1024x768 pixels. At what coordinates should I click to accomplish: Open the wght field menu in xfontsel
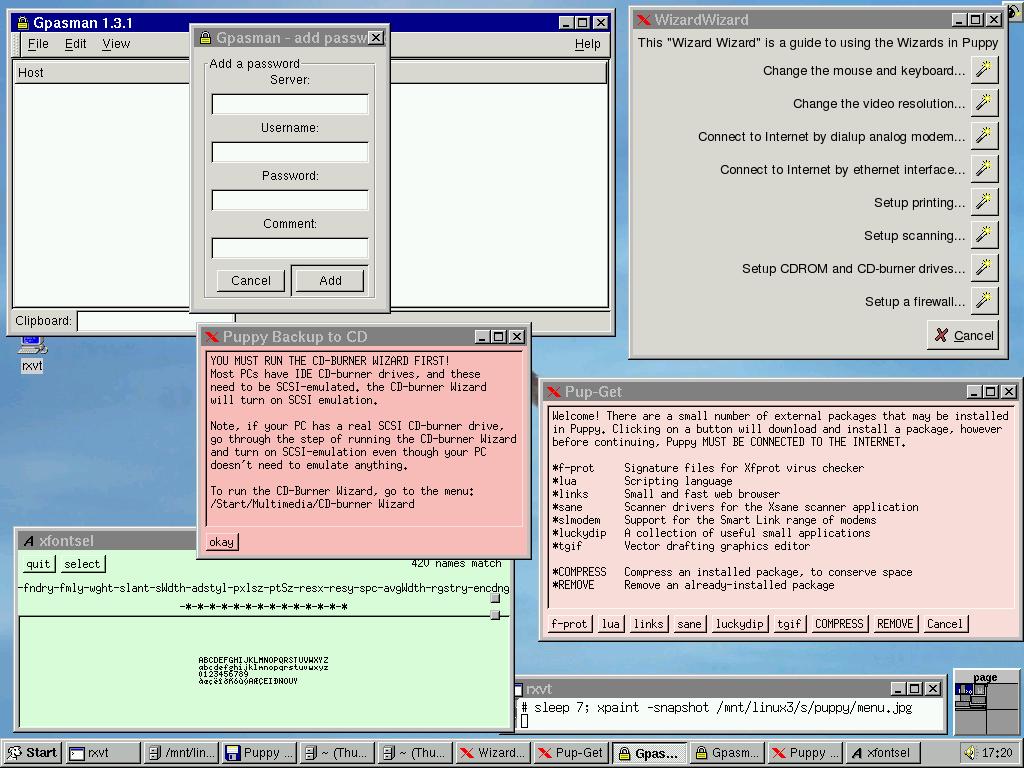[x=104, y=587]
